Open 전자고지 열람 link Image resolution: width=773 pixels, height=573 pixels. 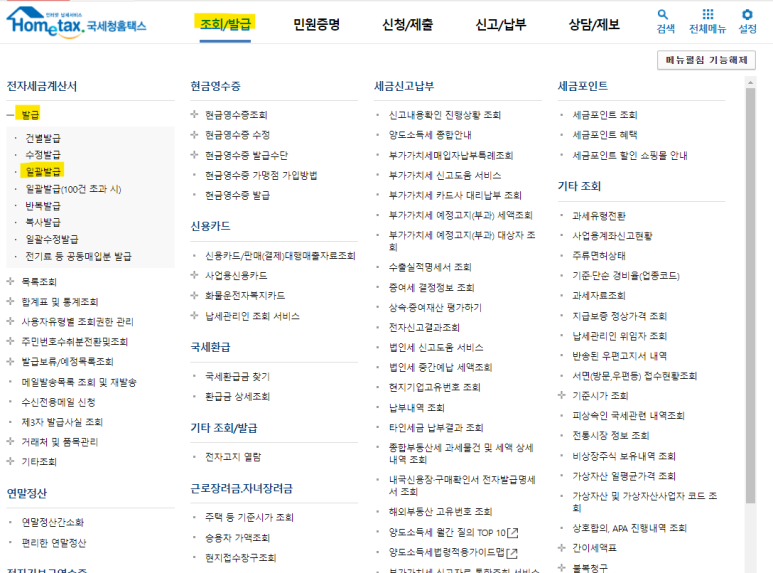click(x=233, y=457)
